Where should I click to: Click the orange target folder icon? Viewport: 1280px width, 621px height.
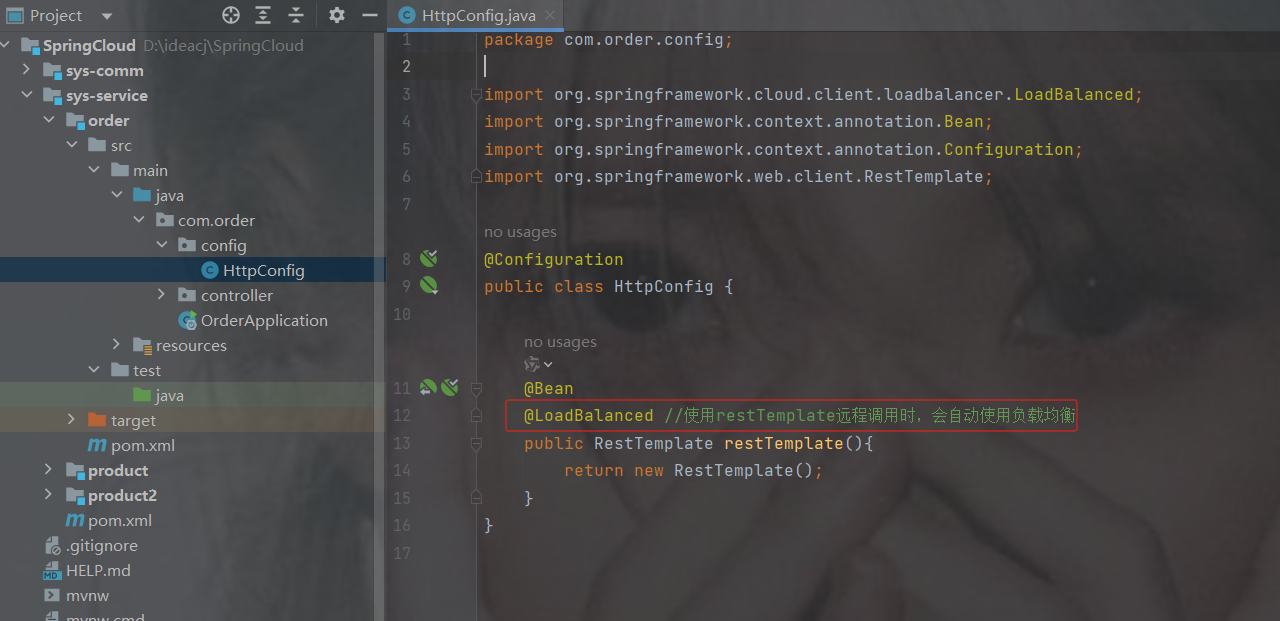click(97, 420)
